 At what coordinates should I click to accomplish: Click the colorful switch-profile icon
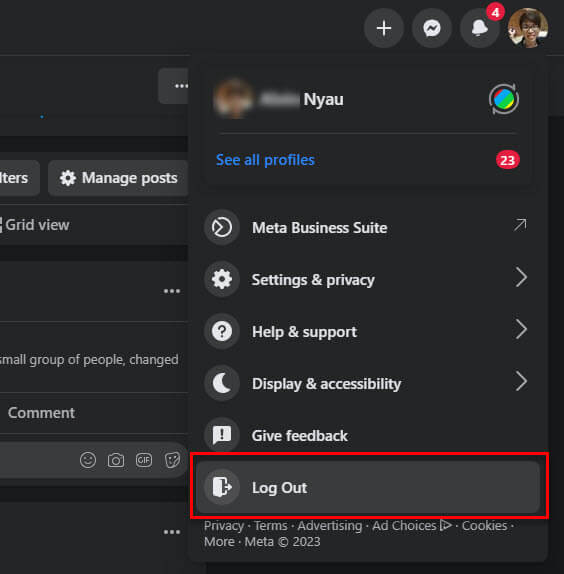pyautogui.click(x=504, y=99)
